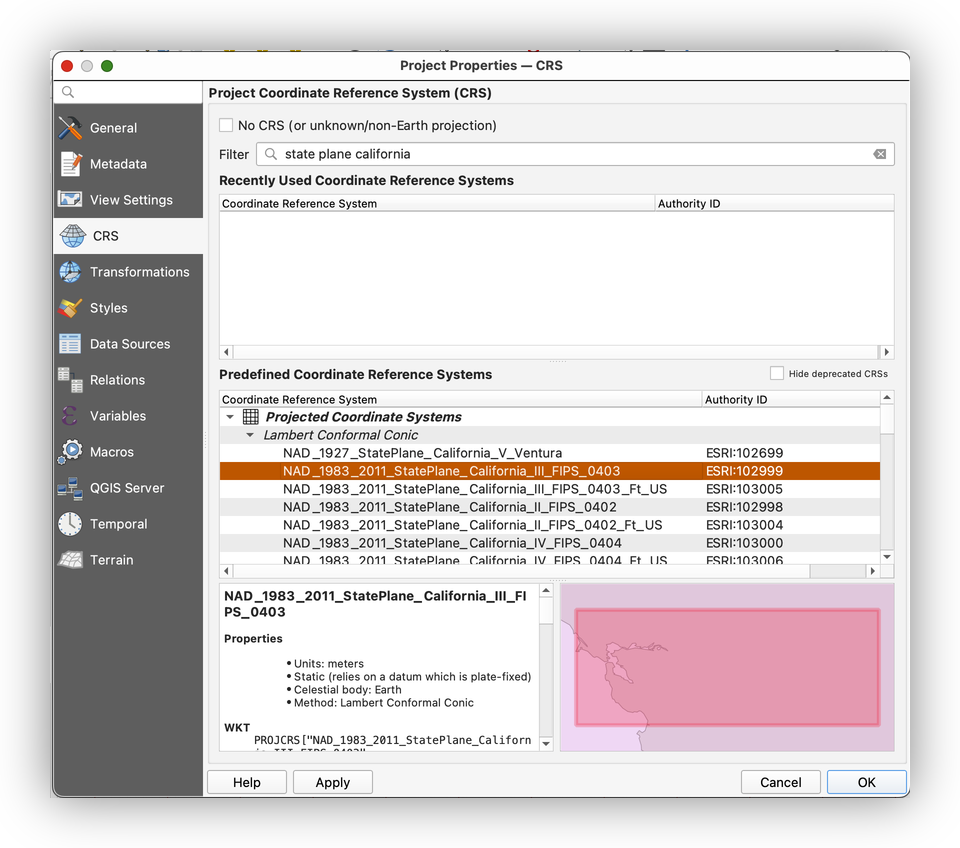Open View Settings icon in sidebar
The height and width of the screenshot is (848, 960).
pos(70,200)
